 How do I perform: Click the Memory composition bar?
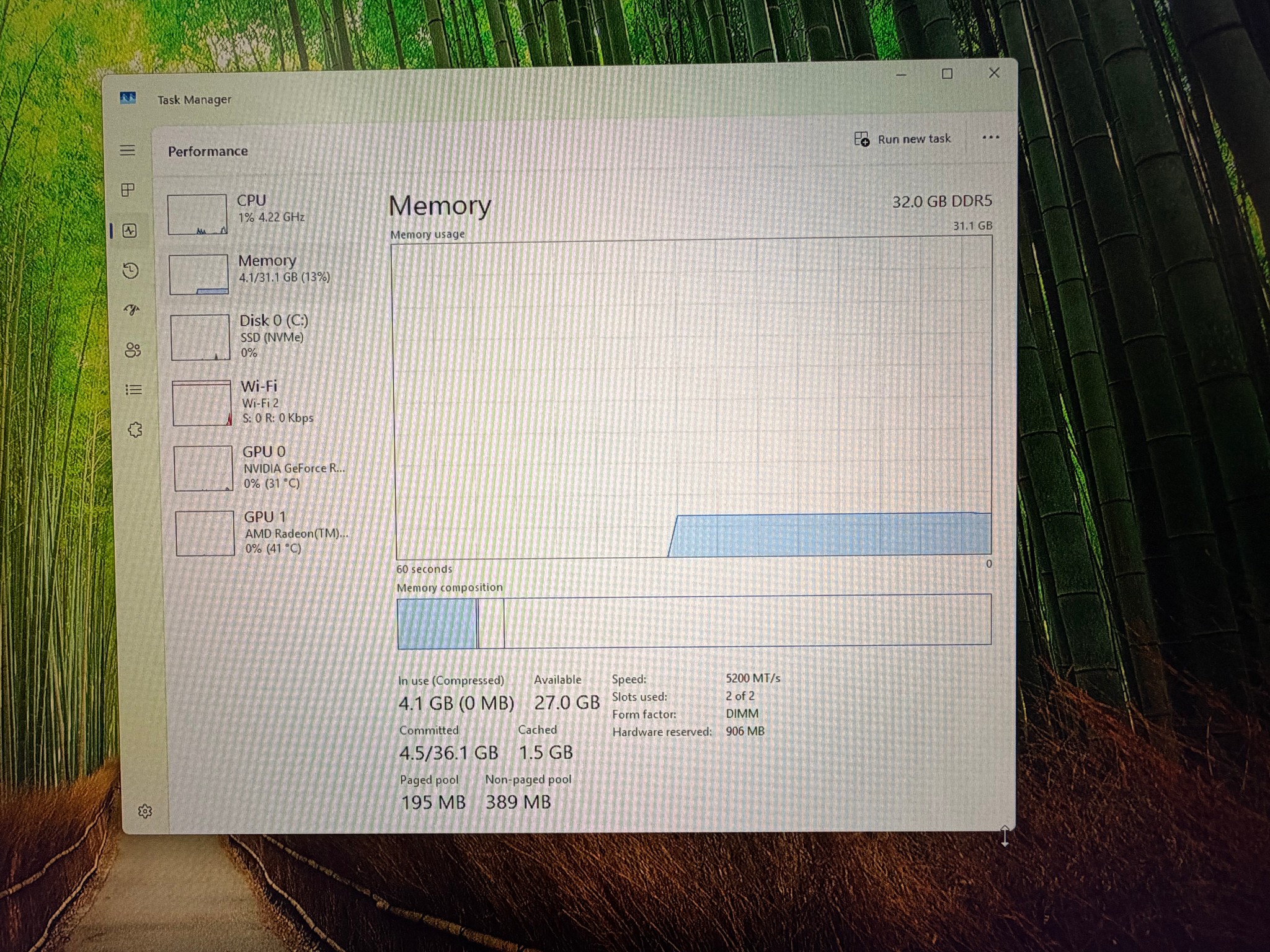coord(694,622)
